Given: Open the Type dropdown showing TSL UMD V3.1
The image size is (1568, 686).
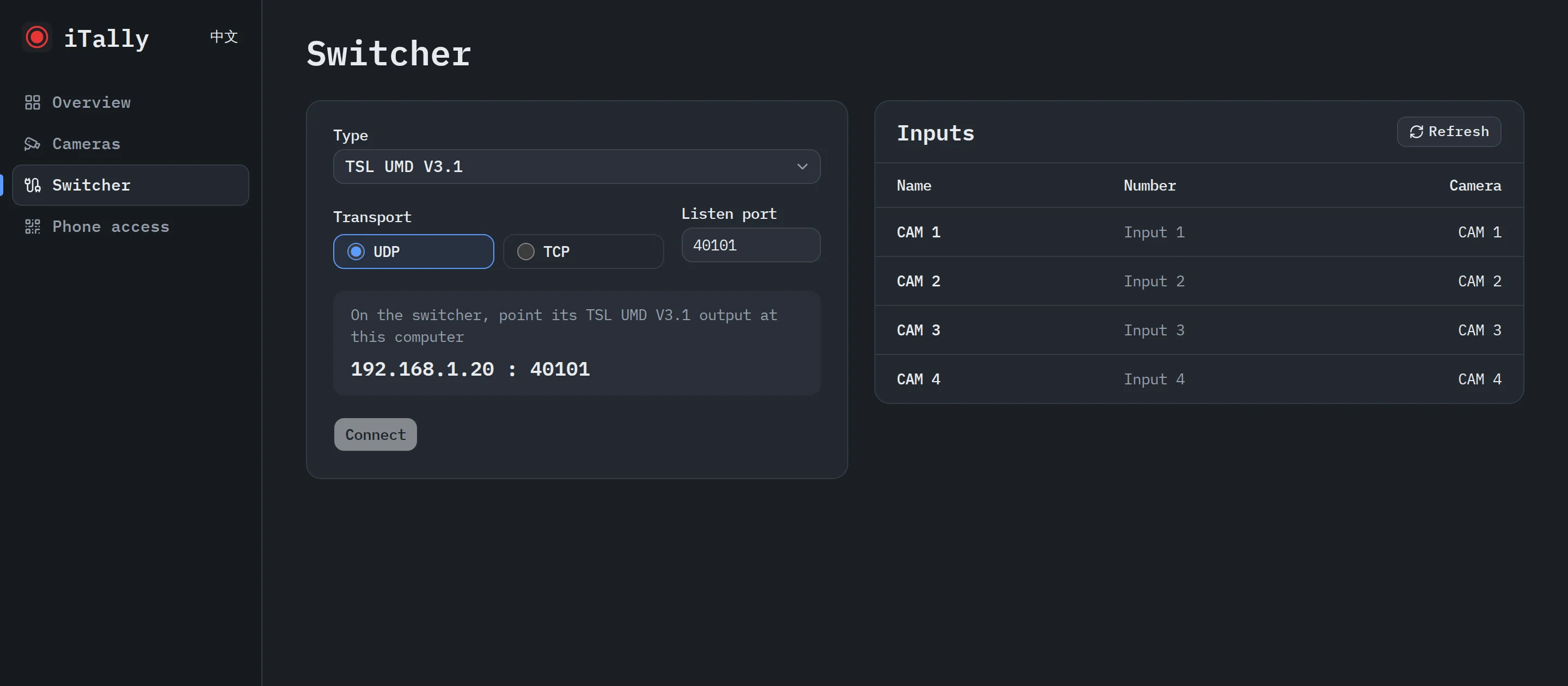Looking at the screenshot, I should (x=577, y=167).
